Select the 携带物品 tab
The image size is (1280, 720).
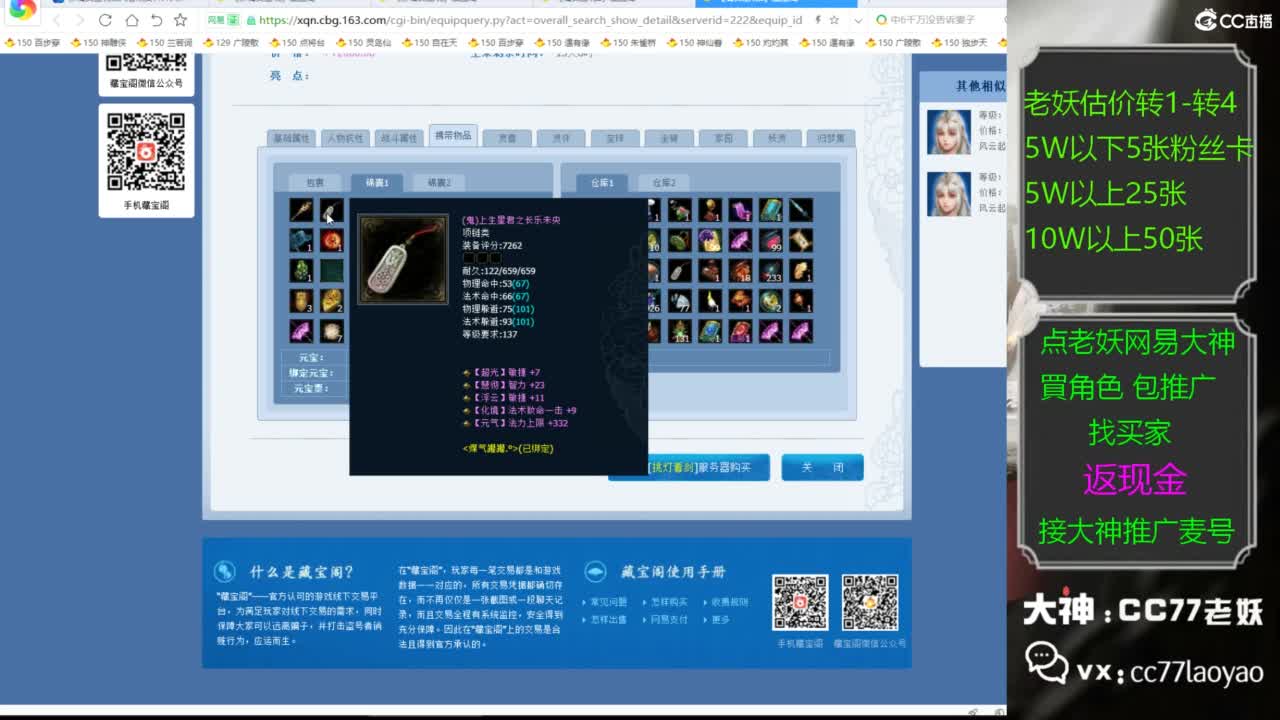pyautogui.click(x=452, y=136)
